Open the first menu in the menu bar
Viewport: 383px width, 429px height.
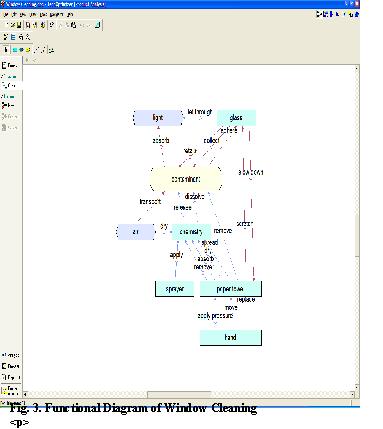point(6,15)
